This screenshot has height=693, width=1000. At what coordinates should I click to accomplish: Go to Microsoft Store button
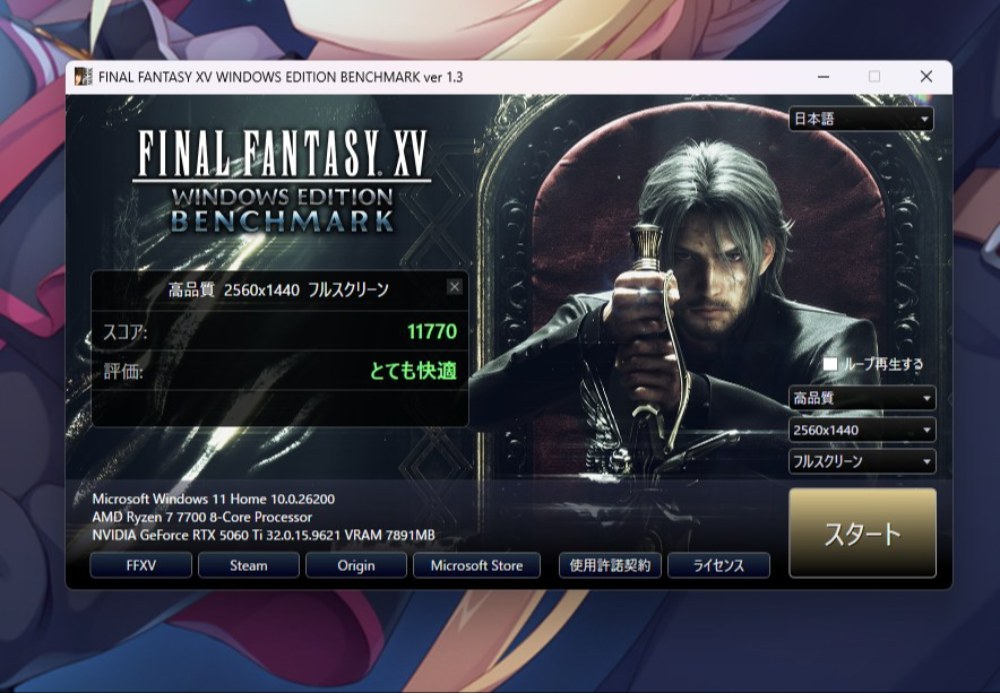point(476,565)
